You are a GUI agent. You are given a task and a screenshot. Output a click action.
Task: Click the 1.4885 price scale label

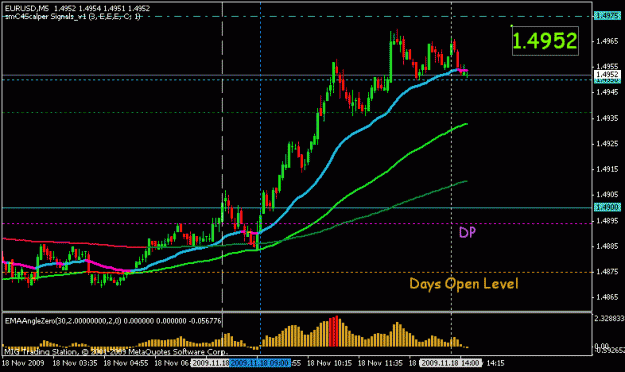point(607,246)
